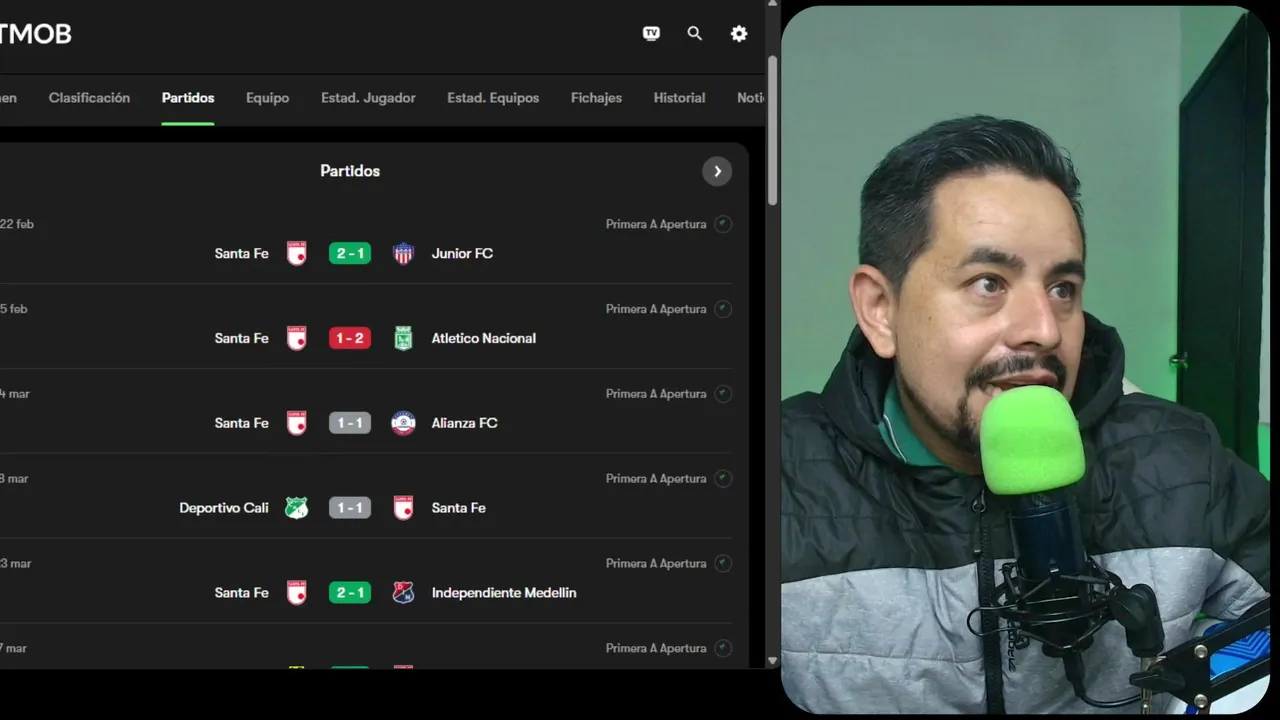
Task: Open 1 - 1 score versus Alianza FC
Action: [350, 424]
